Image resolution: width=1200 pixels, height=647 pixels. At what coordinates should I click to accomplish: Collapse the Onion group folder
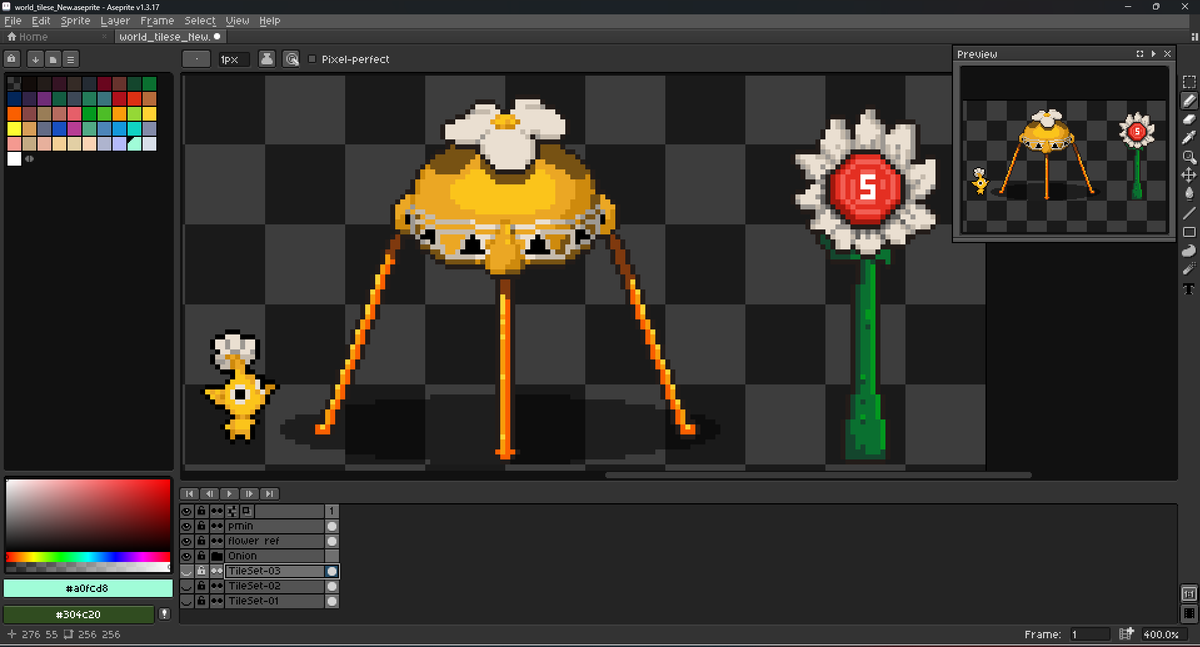[216, 555]
